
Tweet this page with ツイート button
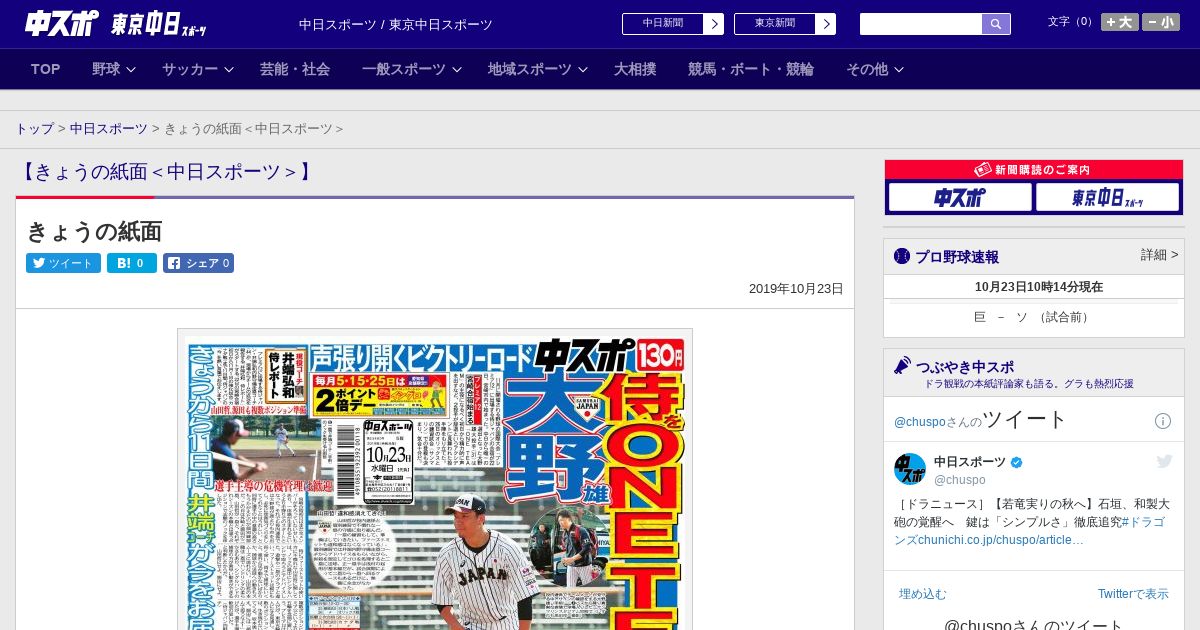click(x=63, y=263)
